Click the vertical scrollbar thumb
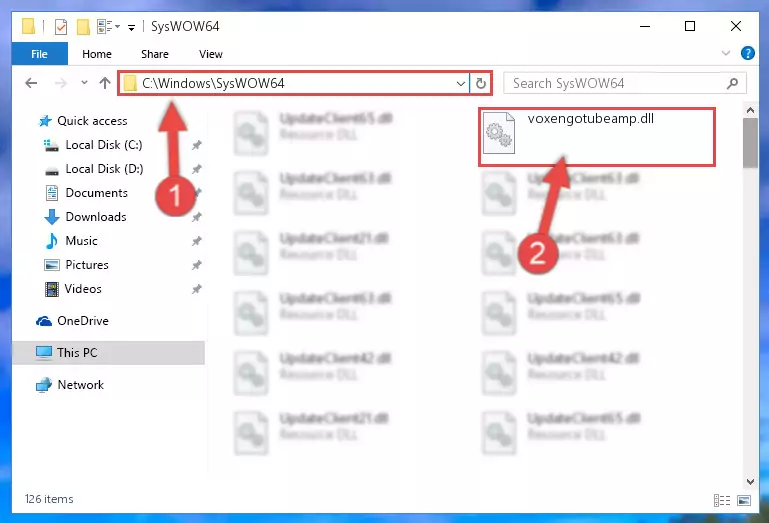 (x=750, y=143)
